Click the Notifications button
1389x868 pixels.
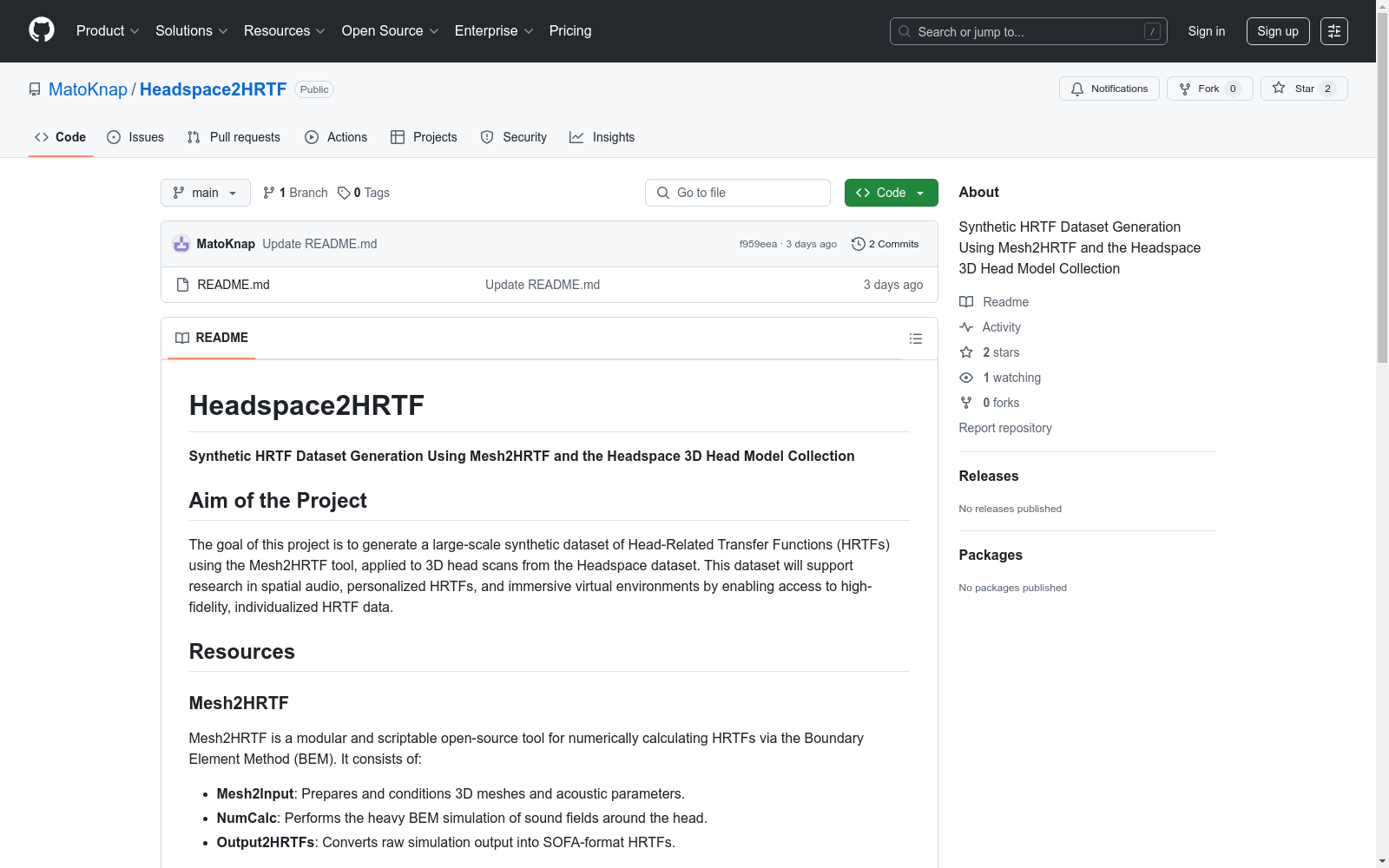1109,89
